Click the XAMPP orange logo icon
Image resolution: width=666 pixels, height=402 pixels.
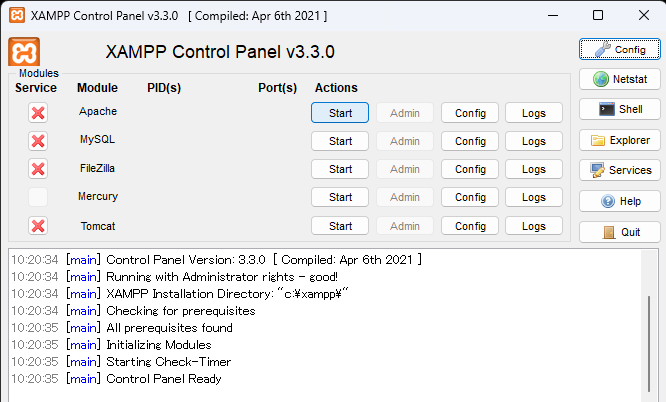[23, 52]
